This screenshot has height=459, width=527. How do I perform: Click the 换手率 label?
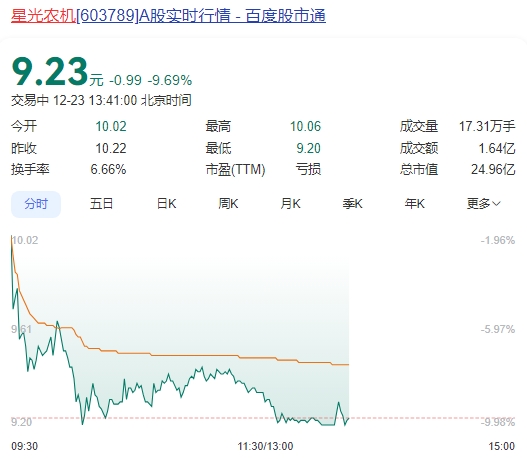[x=30, y=169]
